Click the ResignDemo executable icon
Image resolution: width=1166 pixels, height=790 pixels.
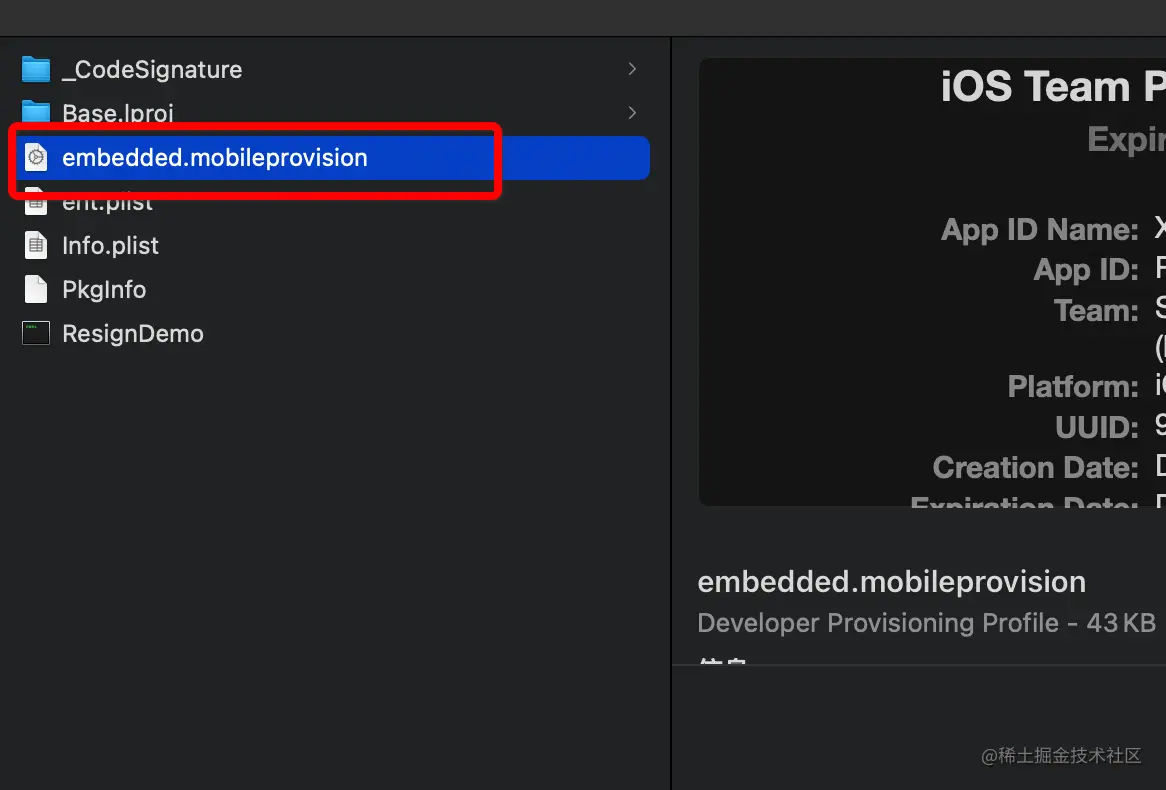pos(36,333)
